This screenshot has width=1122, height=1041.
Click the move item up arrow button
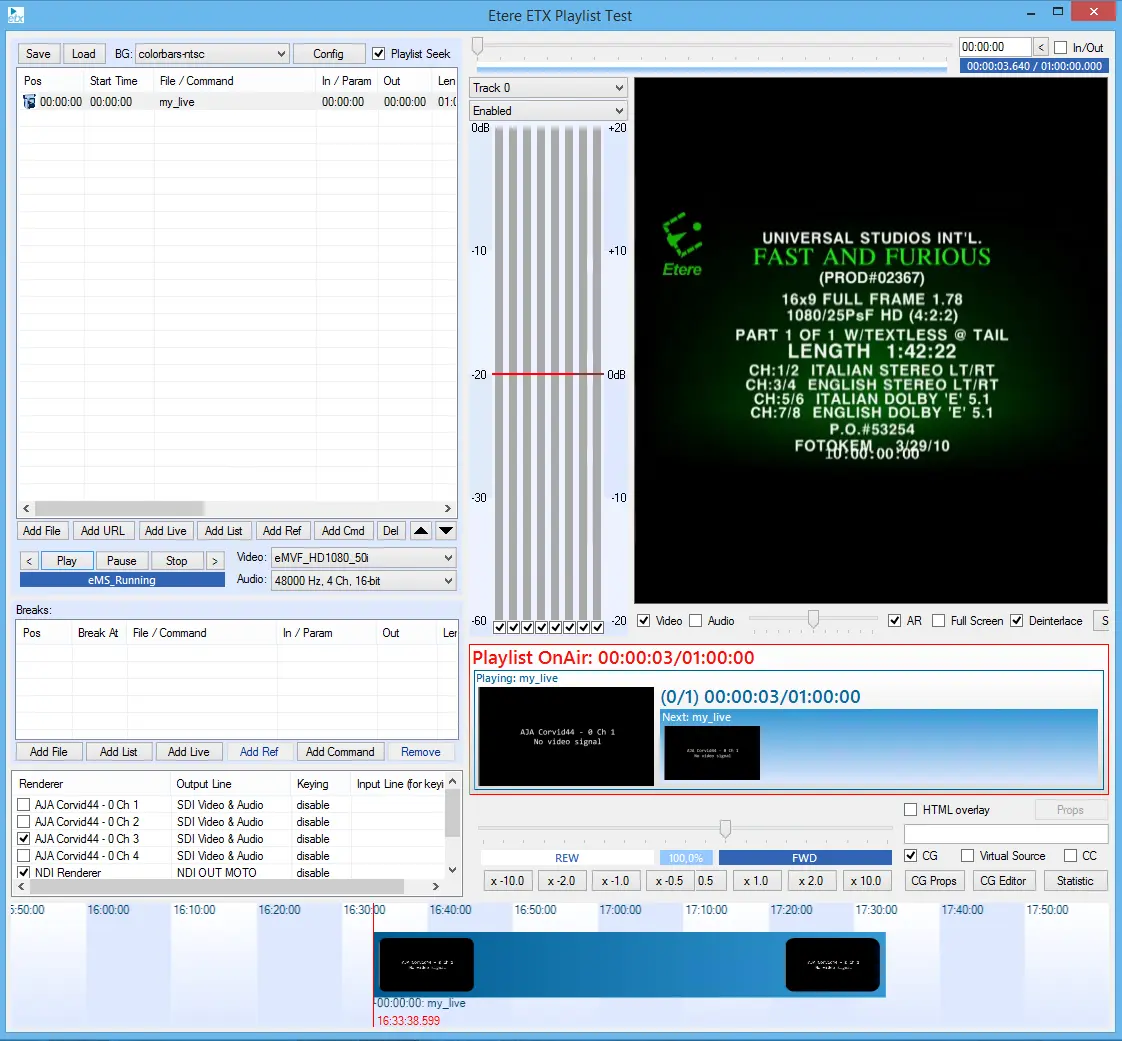click(x=422, y=531)
